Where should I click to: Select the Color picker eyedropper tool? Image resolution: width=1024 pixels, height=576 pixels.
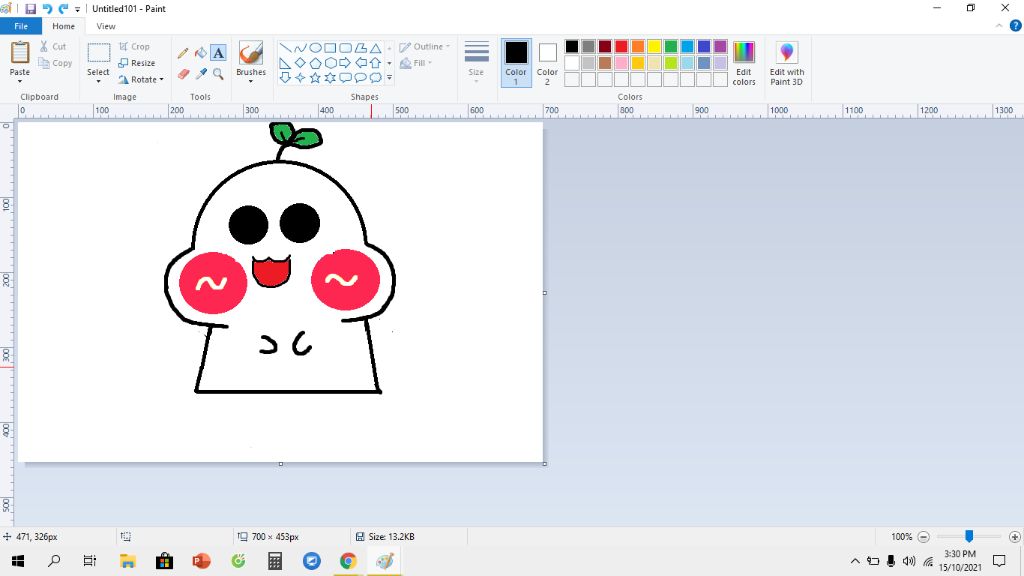200,74
